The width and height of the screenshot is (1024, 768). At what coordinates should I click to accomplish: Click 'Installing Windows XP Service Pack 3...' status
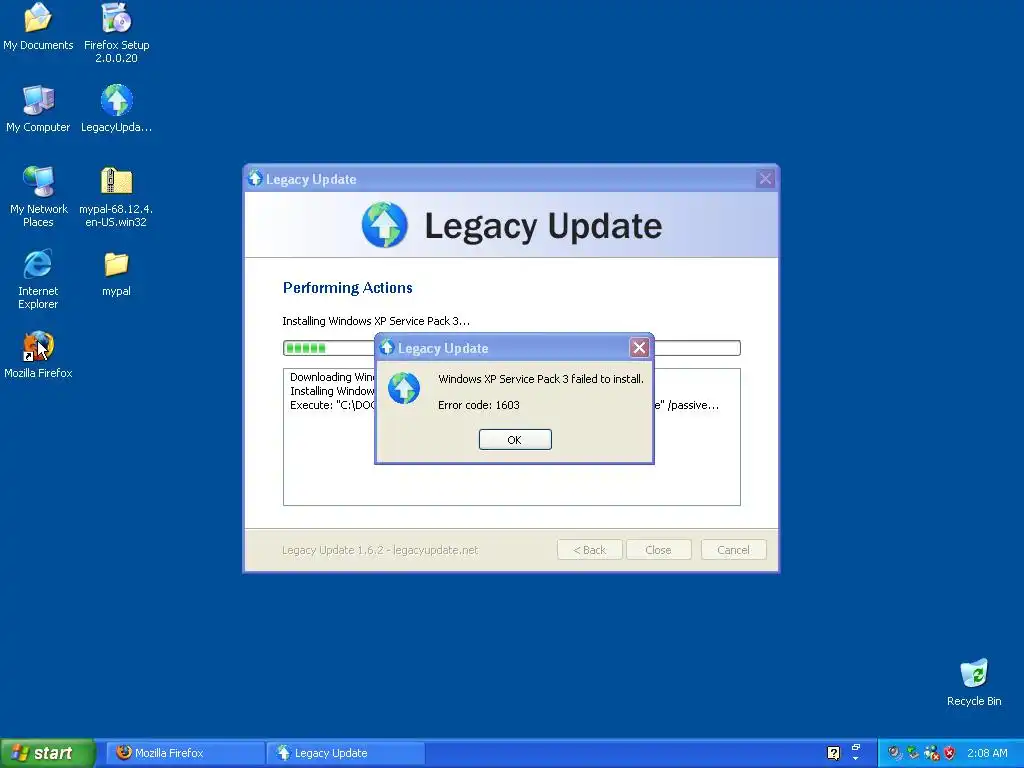point(376,321)
